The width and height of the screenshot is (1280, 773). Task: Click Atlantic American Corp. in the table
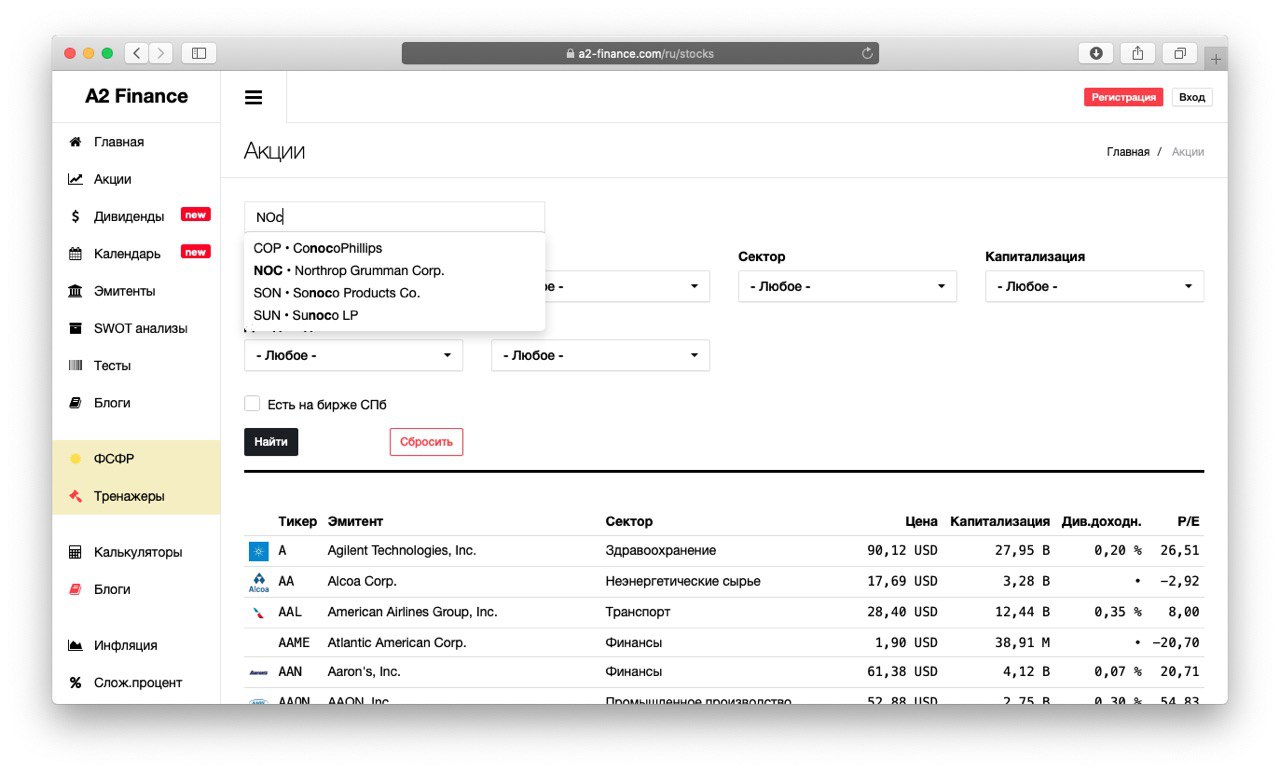click(397, 642)
